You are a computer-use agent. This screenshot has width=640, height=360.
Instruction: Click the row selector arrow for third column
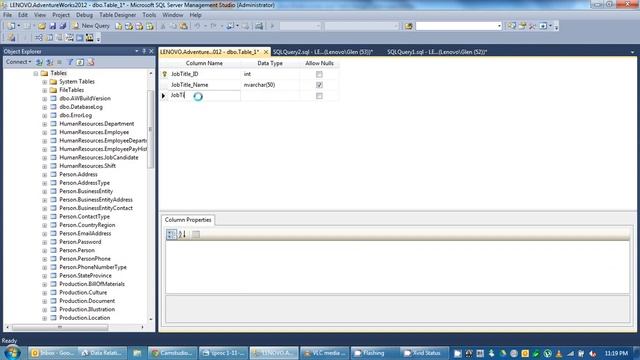click(x=163, y=96)
